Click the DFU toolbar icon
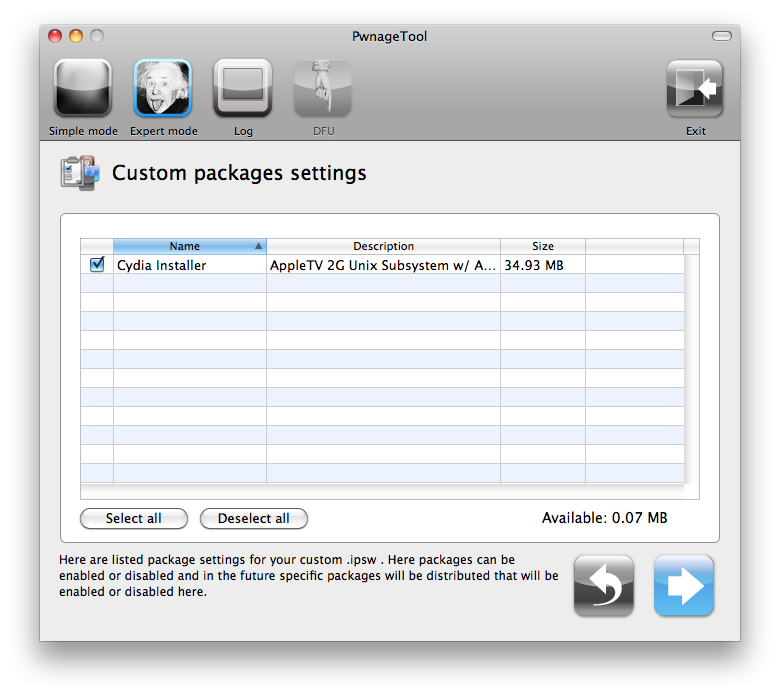This screenshot has height=696, width=780. tap(323, 89)
